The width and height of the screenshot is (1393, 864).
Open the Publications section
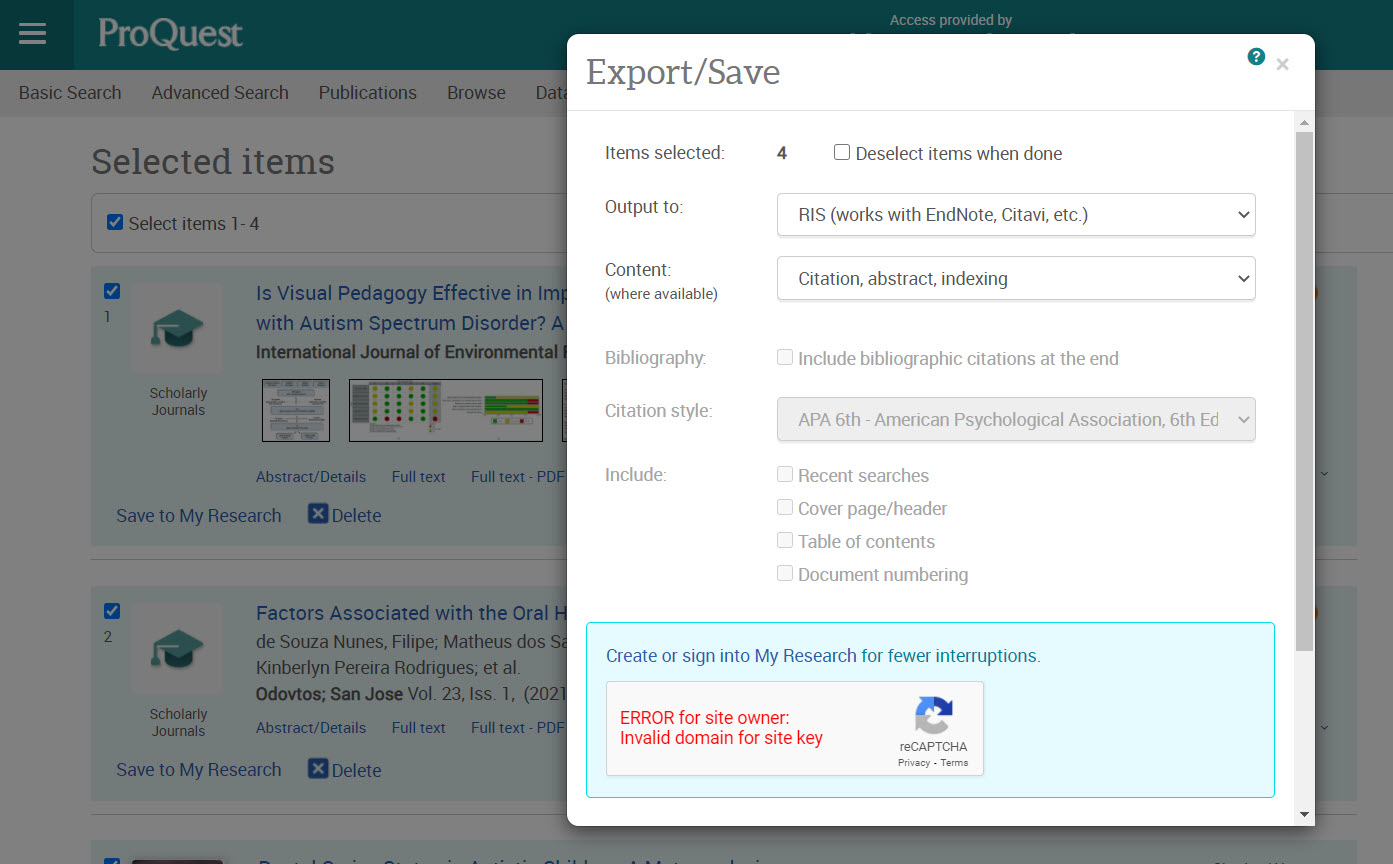pos(367,92)
